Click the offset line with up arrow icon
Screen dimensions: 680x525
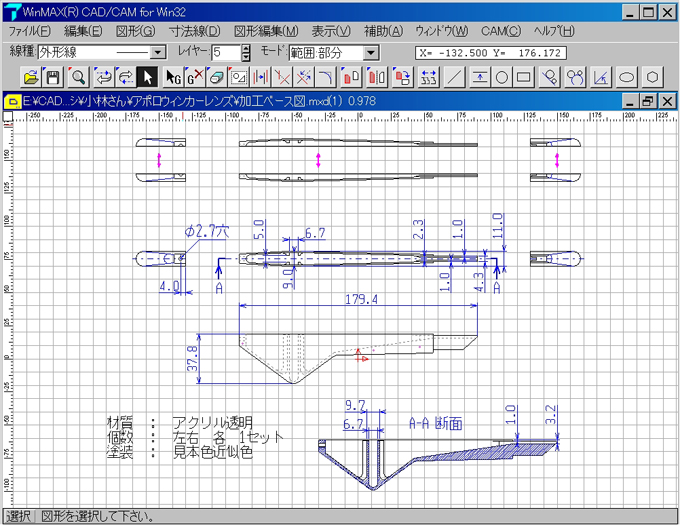coord(480,77)
